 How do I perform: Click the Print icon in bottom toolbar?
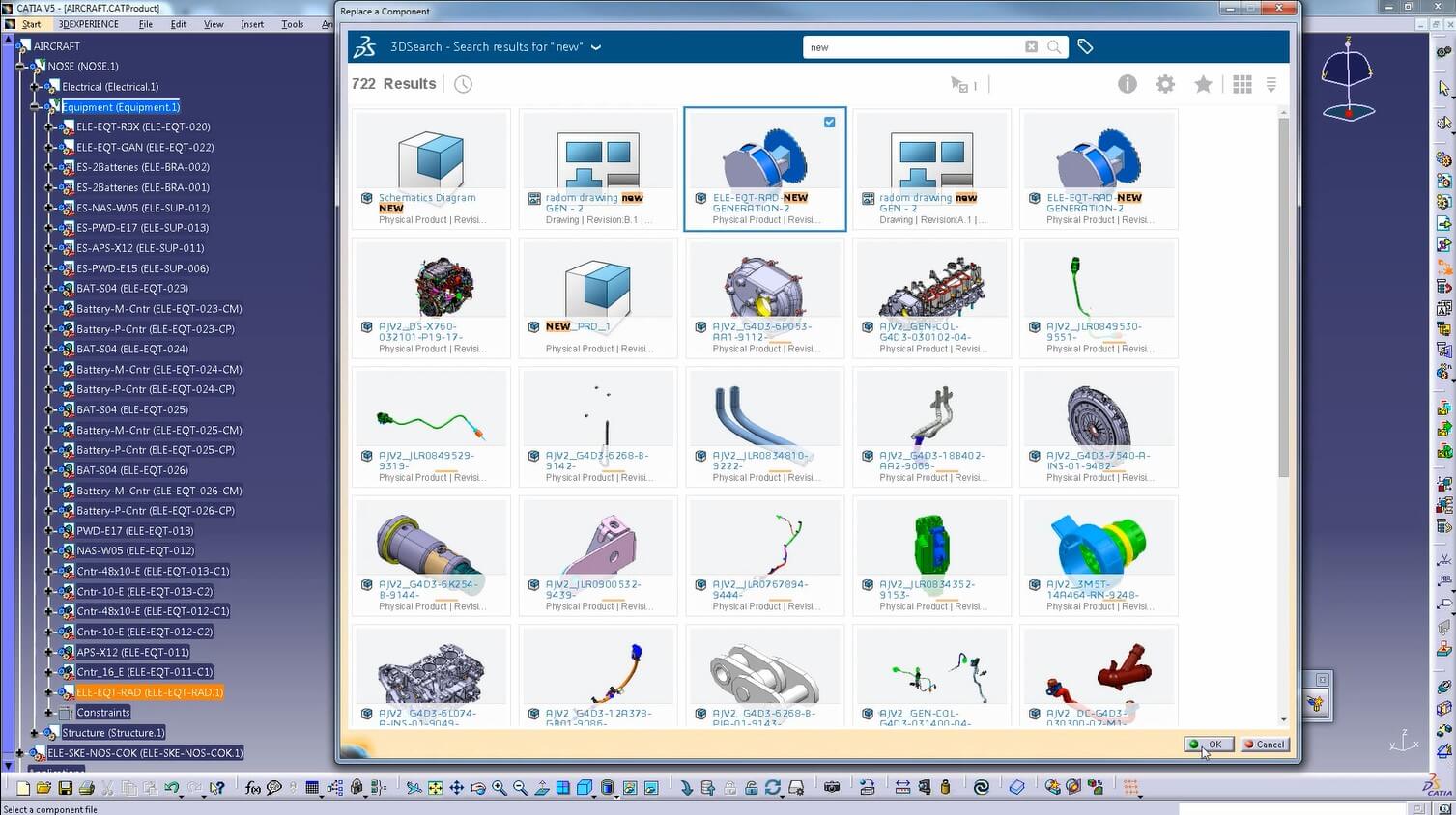[x=86, y=788]
